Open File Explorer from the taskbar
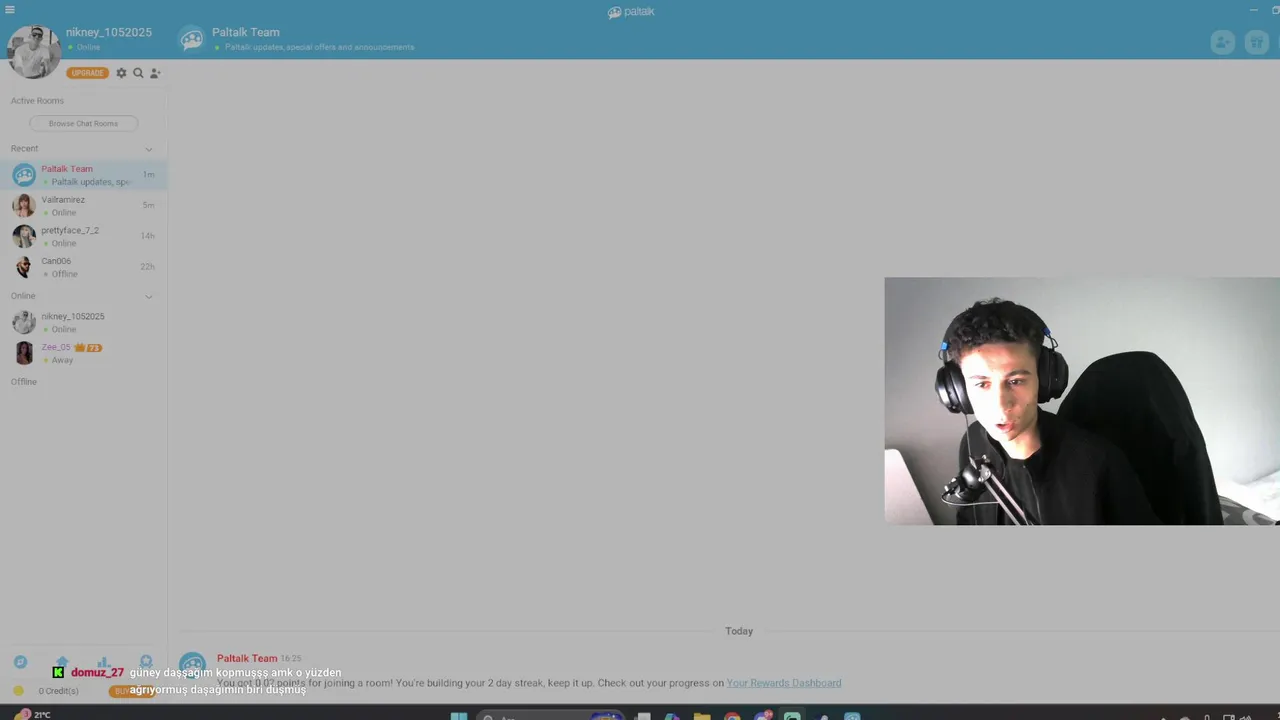1280x720 pixels. coord(702,716)
